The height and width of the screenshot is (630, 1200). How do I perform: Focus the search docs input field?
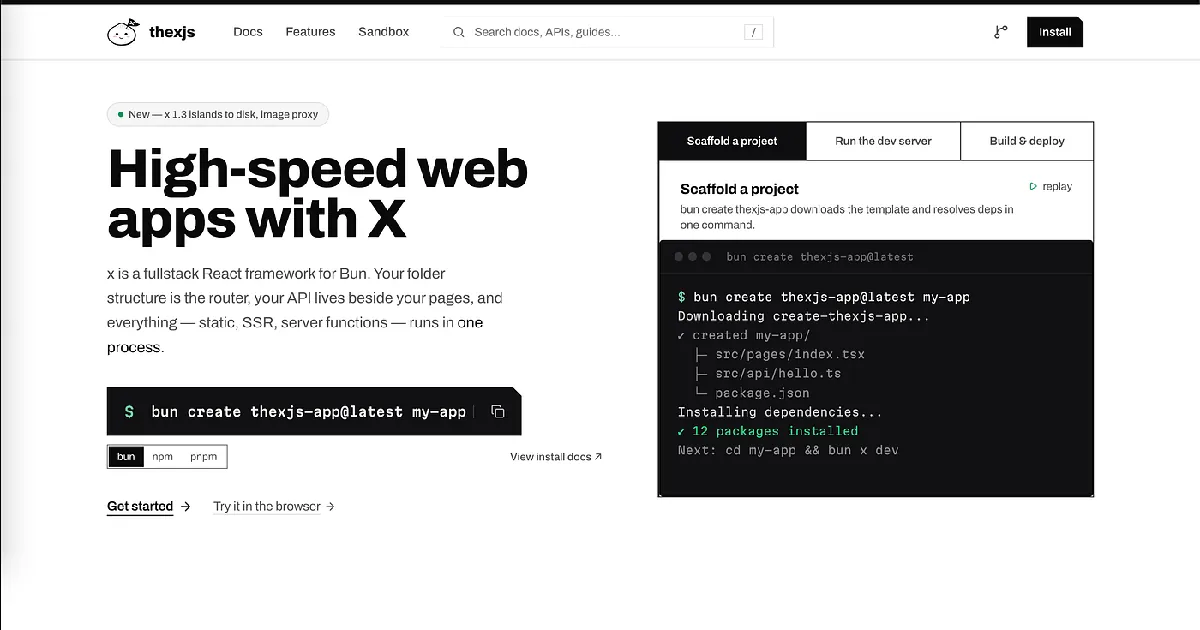[607, 32]
